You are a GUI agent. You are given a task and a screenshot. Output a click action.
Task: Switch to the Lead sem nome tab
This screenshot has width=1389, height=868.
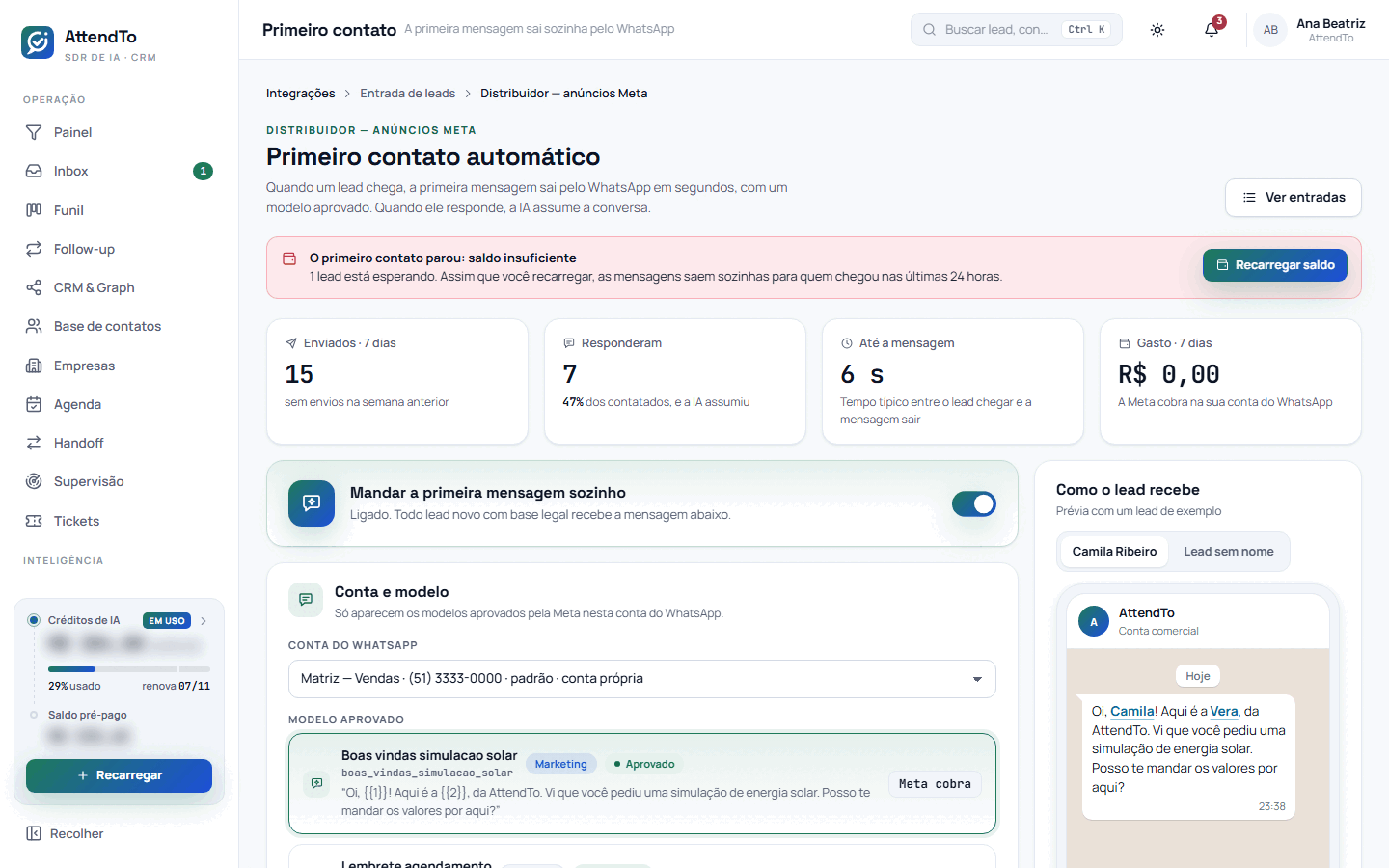pos(1229,552)
